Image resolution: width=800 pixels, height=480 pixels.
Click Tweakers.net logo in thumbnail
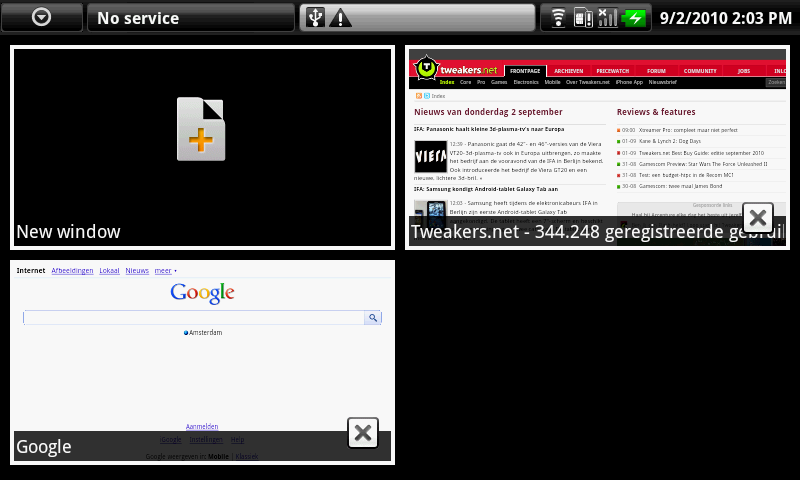click(x=455, y=68)
